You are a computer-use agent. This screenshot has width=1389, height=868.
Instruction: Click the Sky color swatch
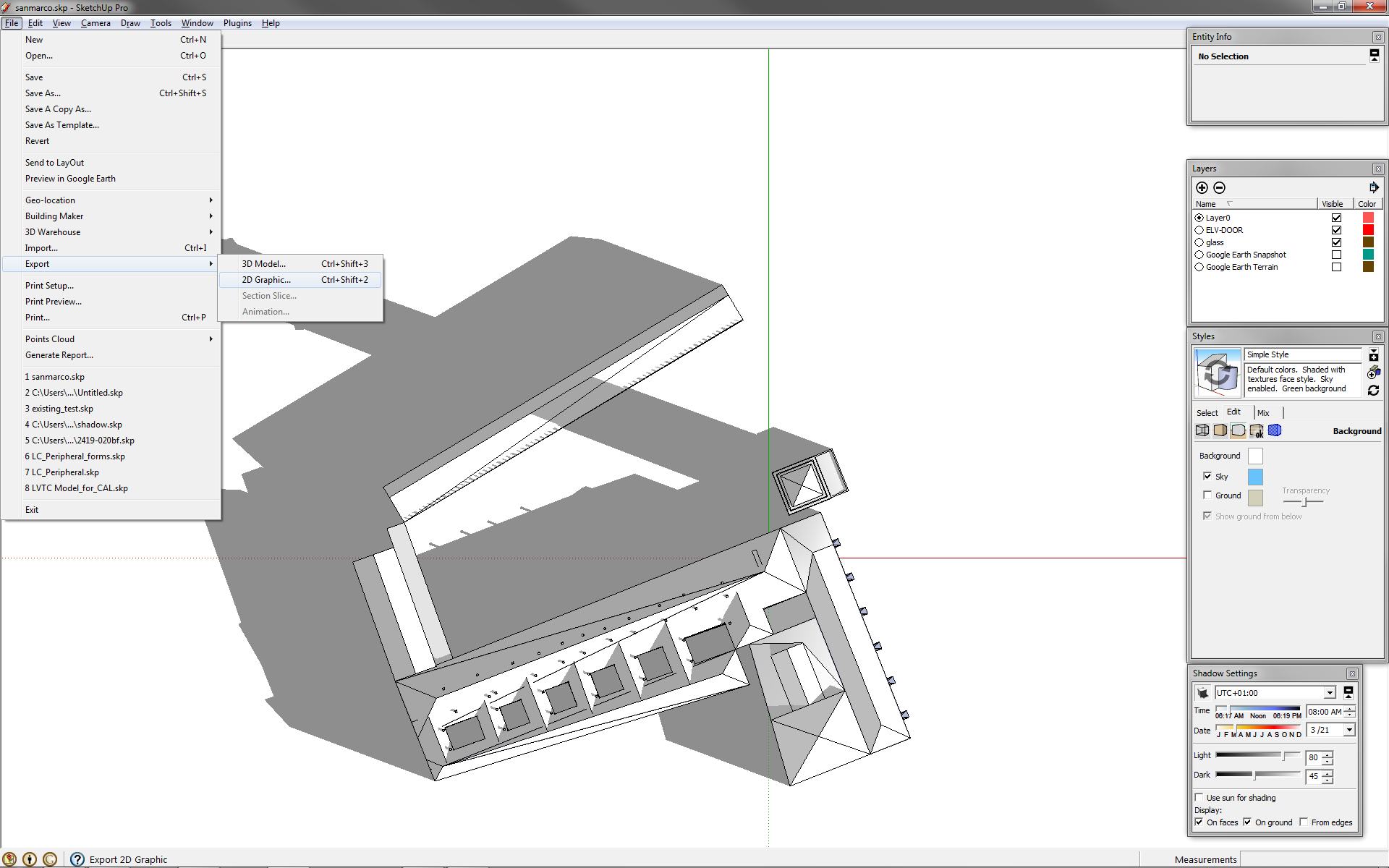click(1255, 477)
